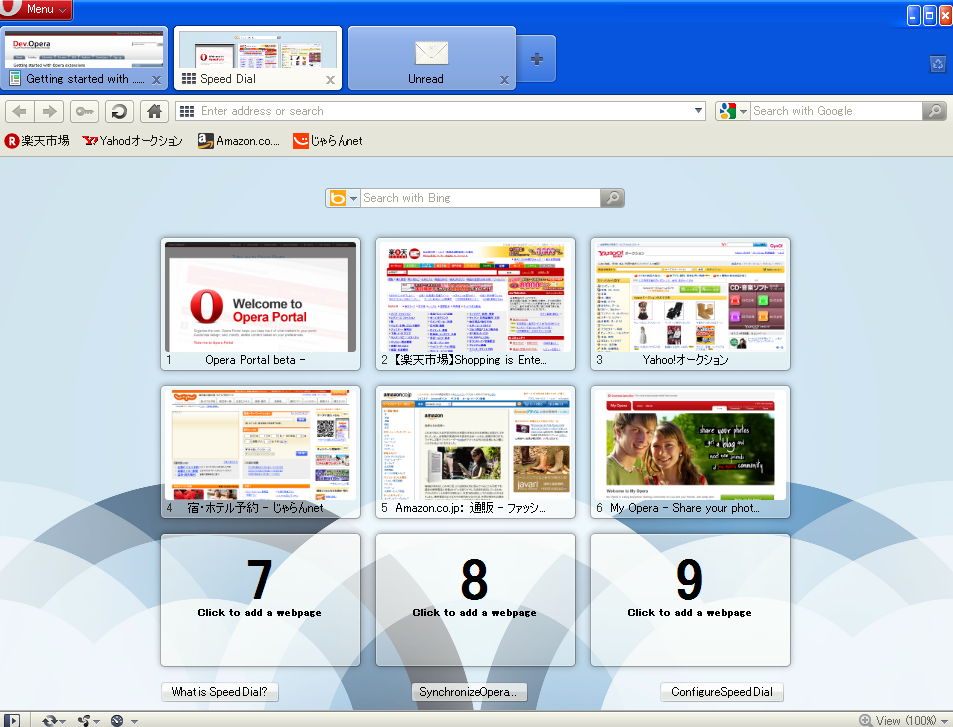953x727 pixels.
Task: Minimize the Opera window
Action: pyautogui.click(x=913, y=15)
